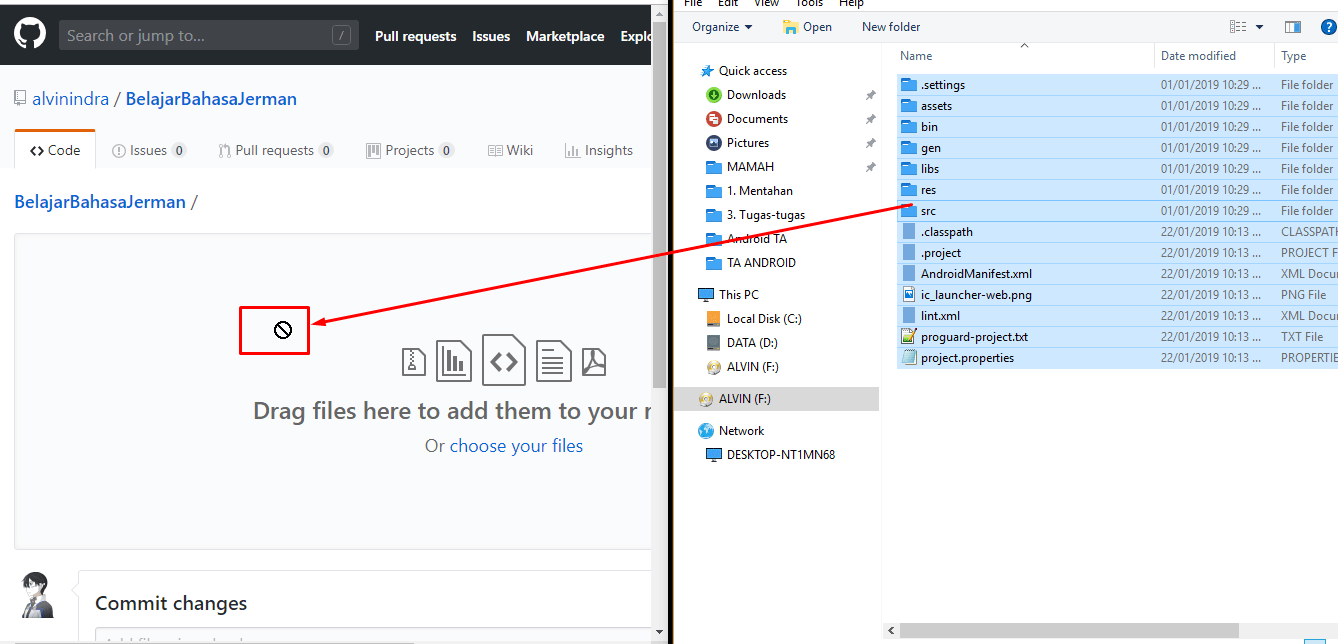Open the Tools menu
The width and height of the screenshot is (1338, 644).
tap(809, 4)
